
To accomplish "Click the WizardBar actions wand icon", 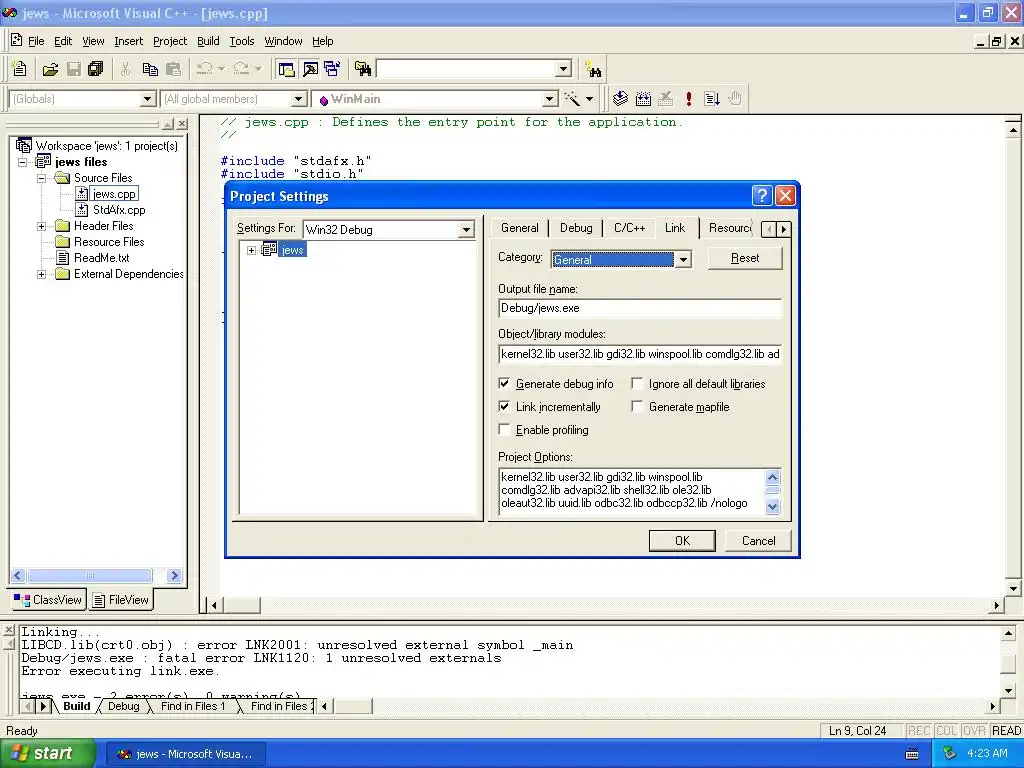I will point(572,99).
